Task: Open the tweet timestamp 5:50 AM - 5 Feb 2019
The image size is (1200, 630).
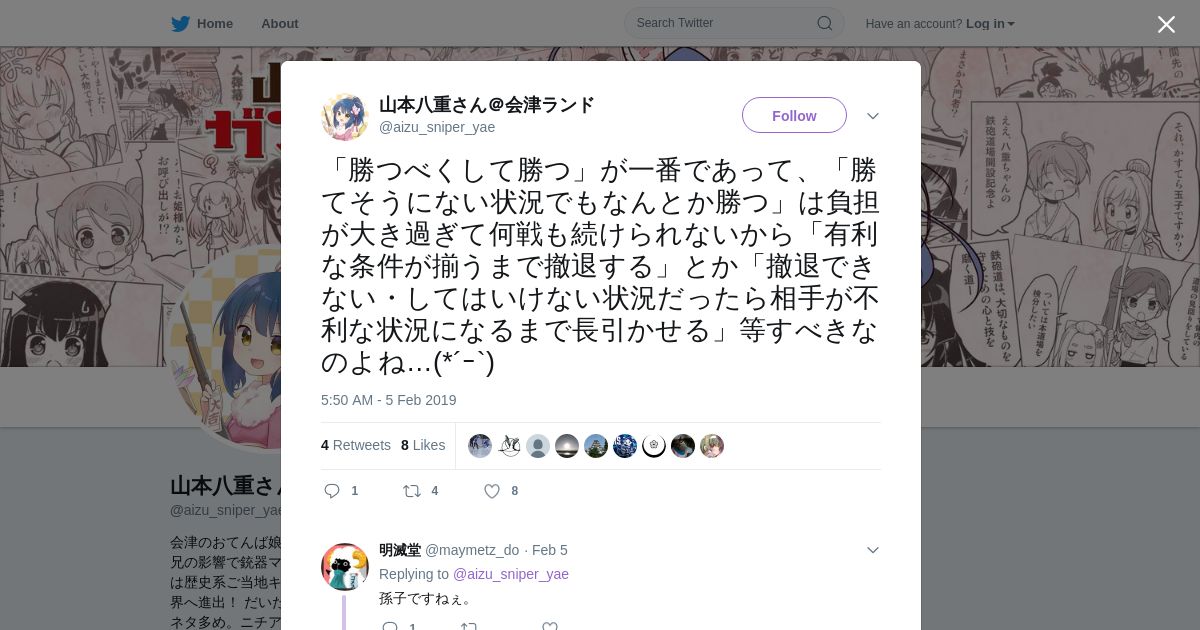Action: click(389, 400)
